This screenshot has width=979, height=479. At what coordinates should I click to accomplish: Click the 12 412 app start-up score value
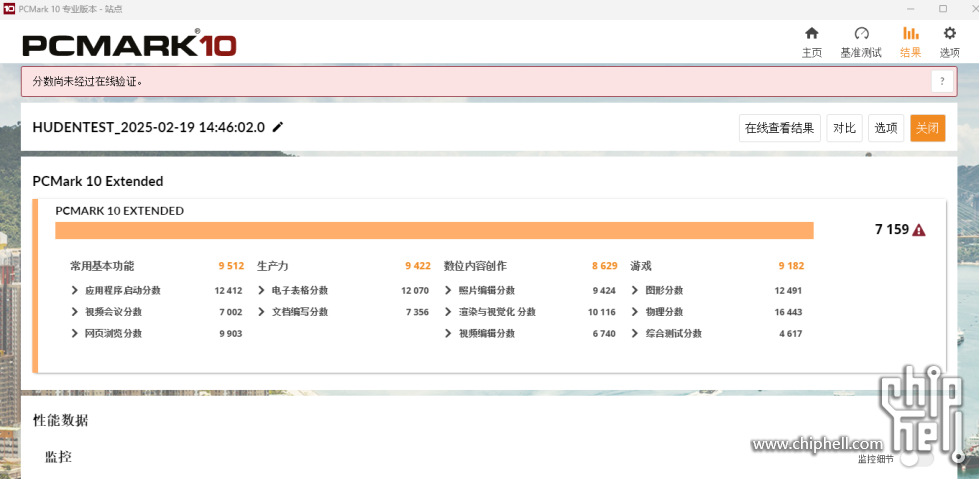point(229,290)
